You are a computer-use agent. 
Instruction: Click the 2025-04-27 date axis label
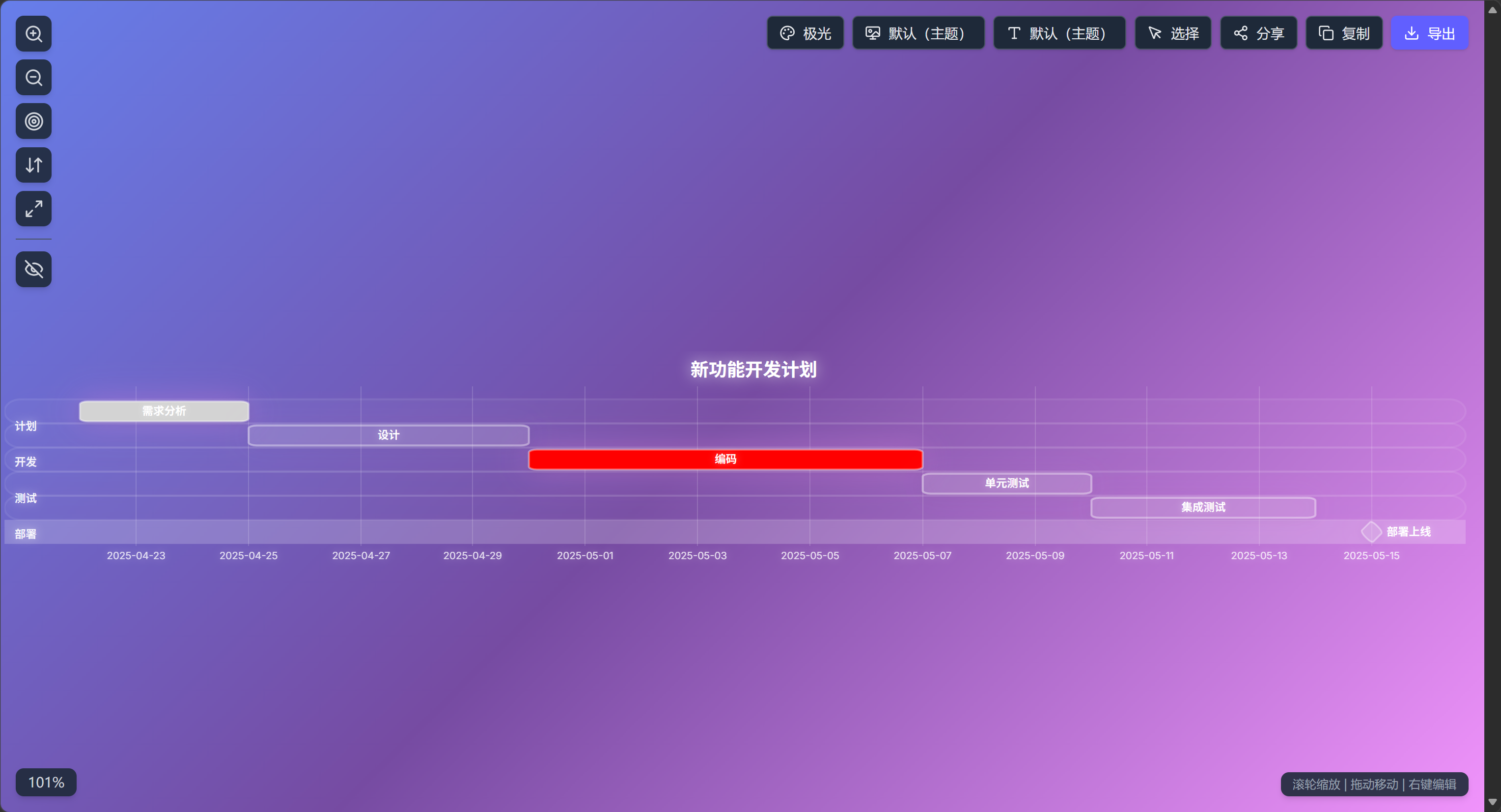pyautogui.click(x=361, y=556)
